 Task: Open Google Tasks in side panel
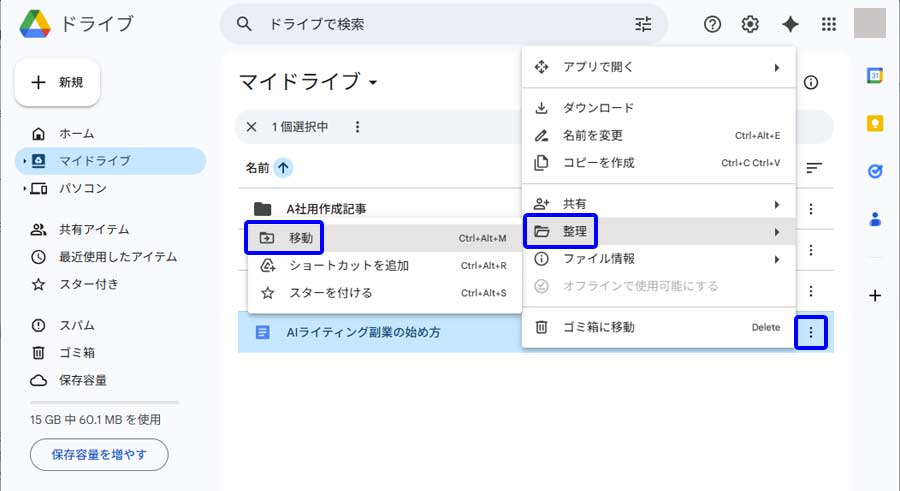[x=875, y=171]
